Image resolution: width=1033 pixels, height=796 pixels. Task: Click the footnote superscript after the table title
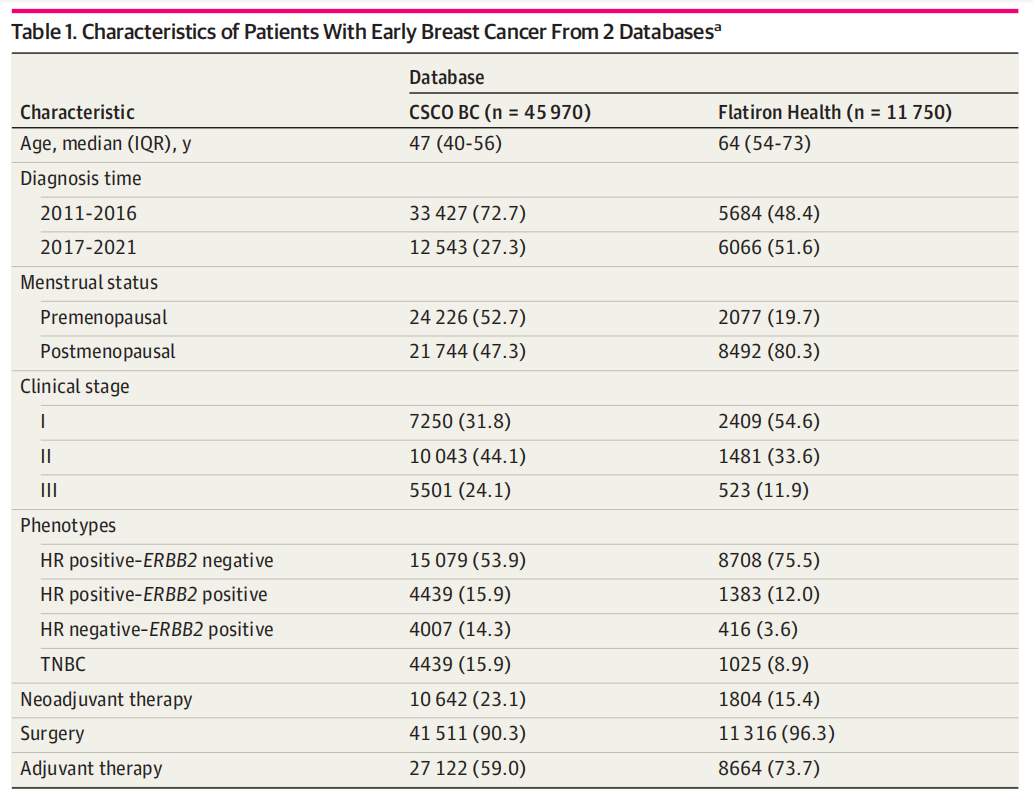coord(718,27)
